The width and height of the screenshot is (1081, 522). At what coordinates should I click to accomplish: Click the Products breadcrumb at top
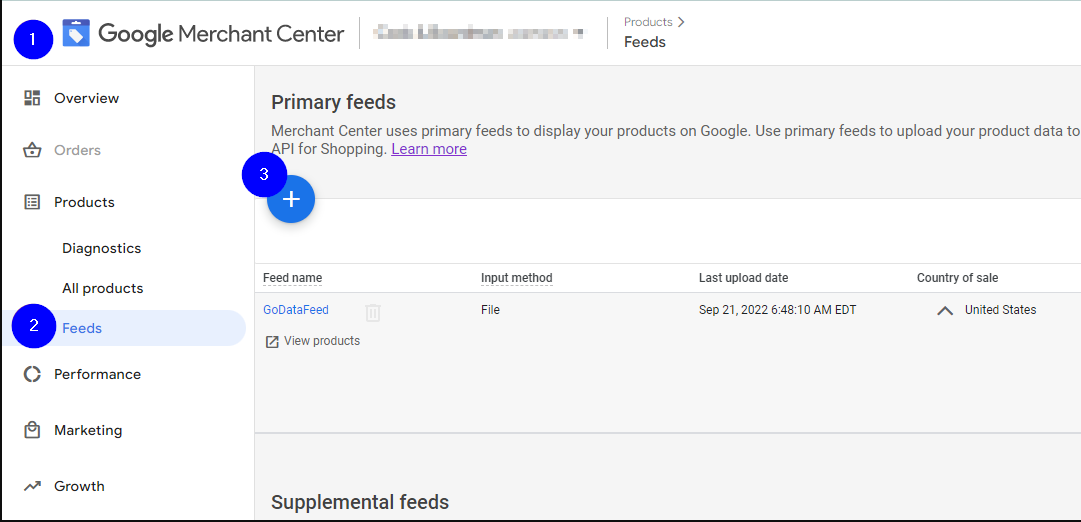pyautogui.click(x=648, y=22)
